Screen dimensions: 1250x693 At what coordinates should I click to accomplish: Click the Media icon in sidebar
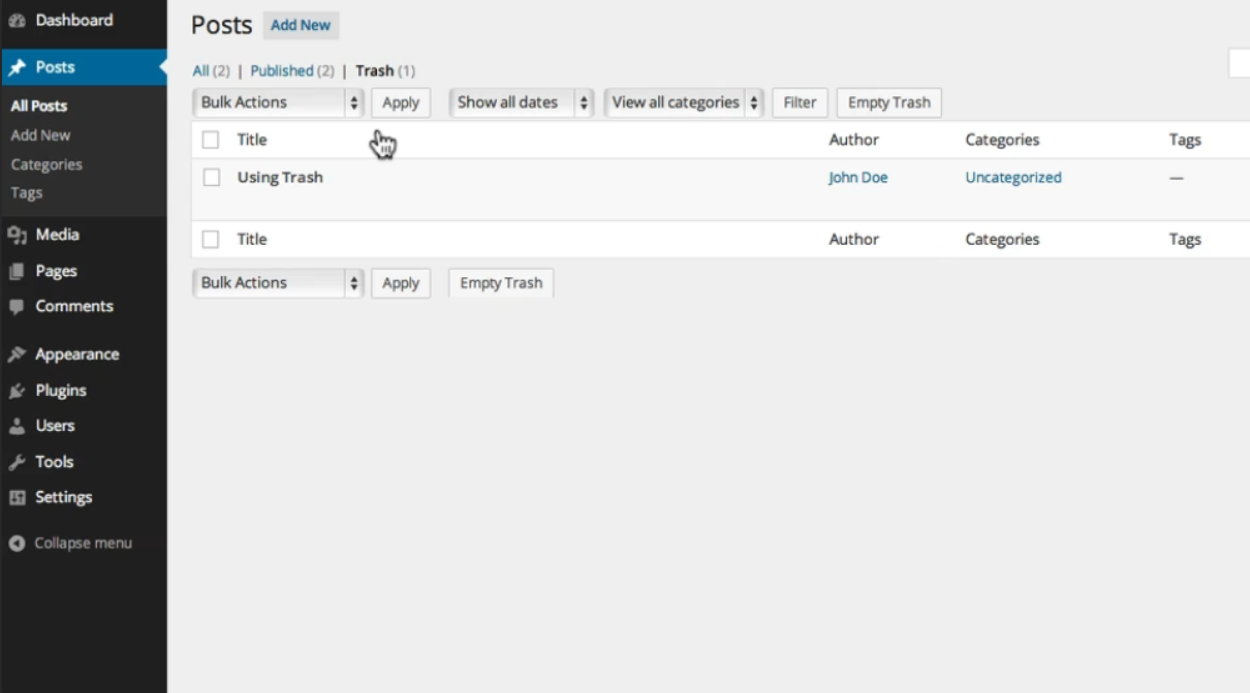16,235
